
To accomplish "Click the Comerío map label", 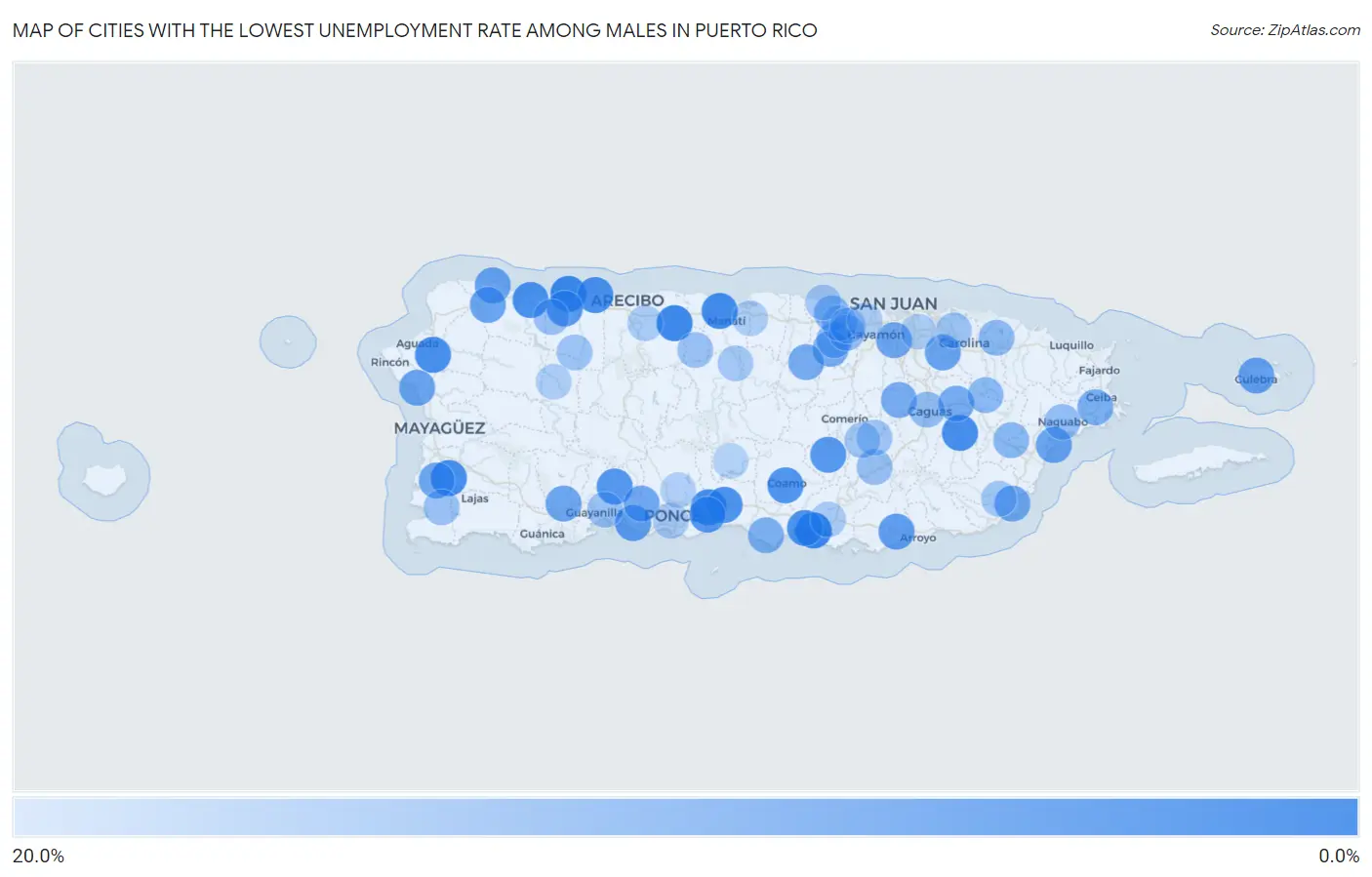I will click(844, 419).
